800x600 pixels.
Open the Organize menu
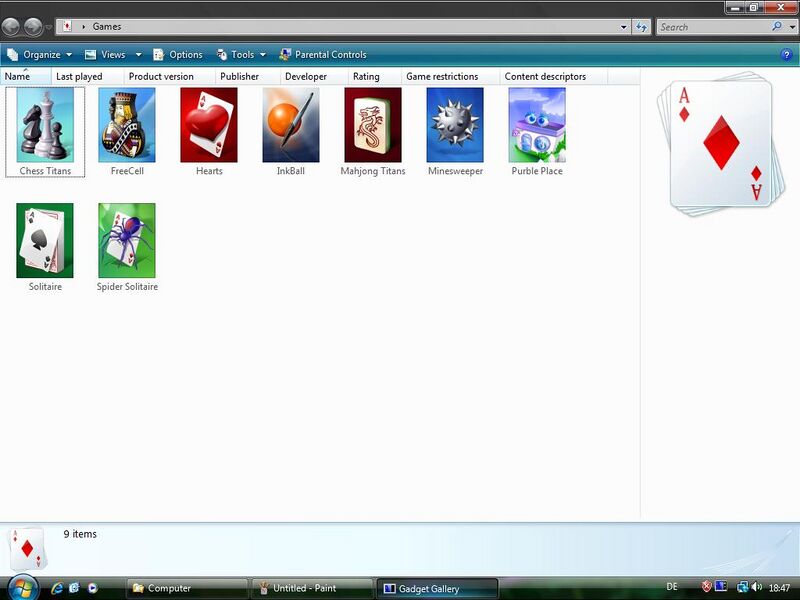pyautogui.click(x=40, y=55)
